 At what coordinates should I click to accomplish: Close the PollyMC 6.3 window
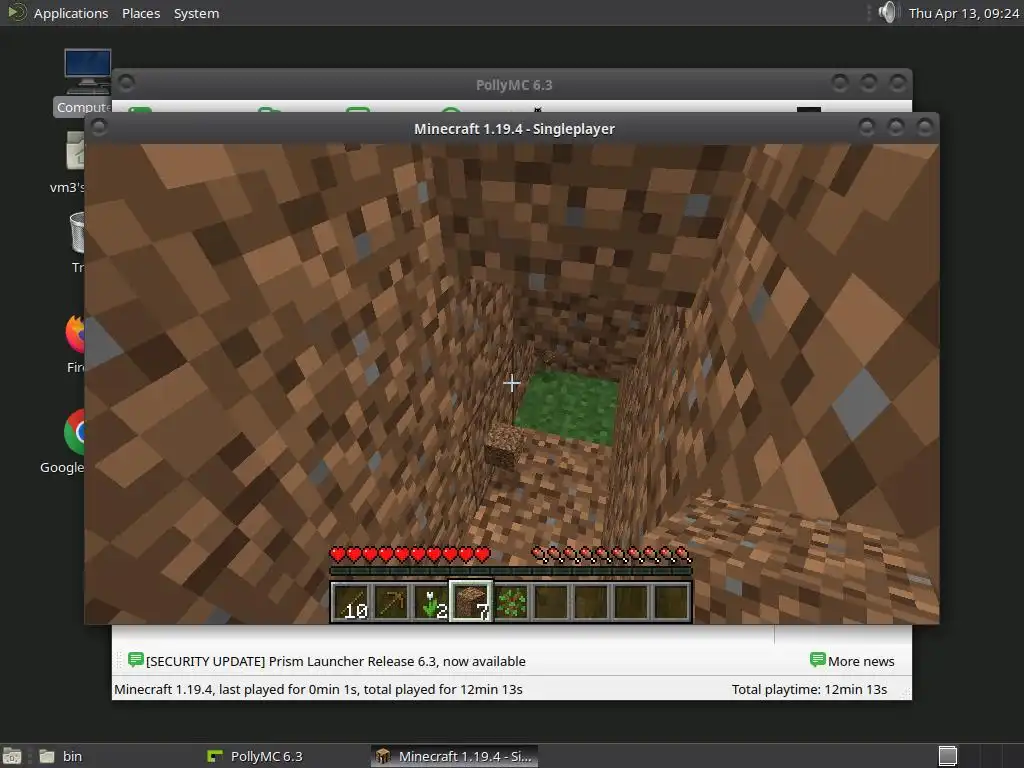pyautogui.click(x=897, y=83)
